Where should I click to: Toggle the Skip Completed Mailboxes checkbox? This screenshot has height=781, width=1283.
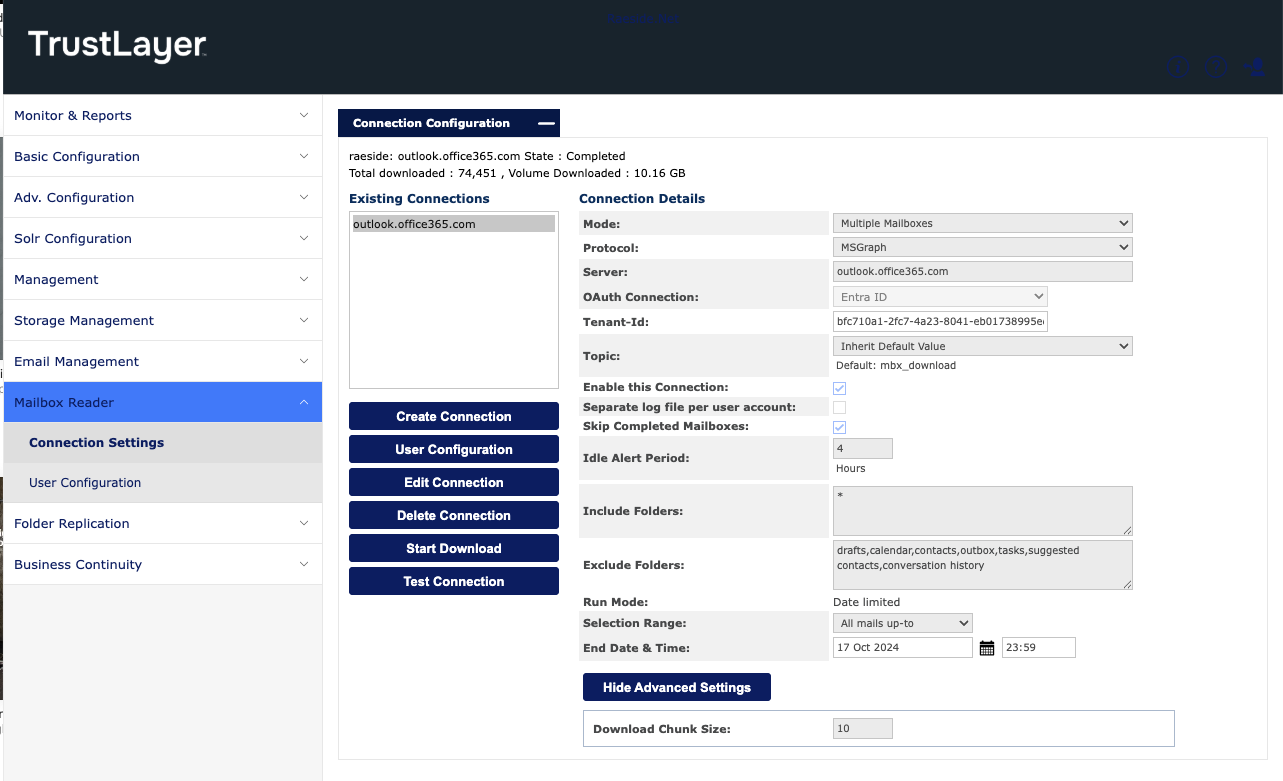(x=840, y=427)
